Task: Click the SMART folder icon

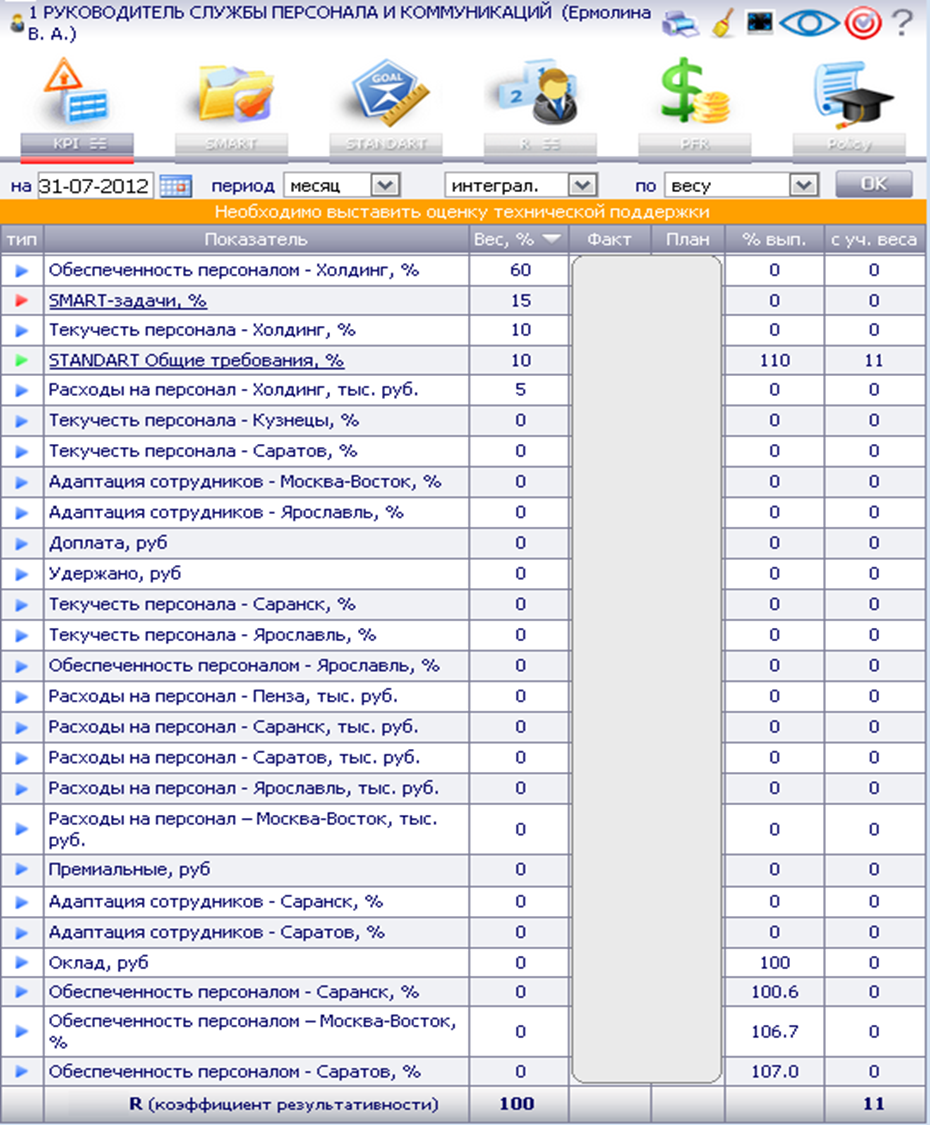Action: pyautogui.click(x=233, y=93)
